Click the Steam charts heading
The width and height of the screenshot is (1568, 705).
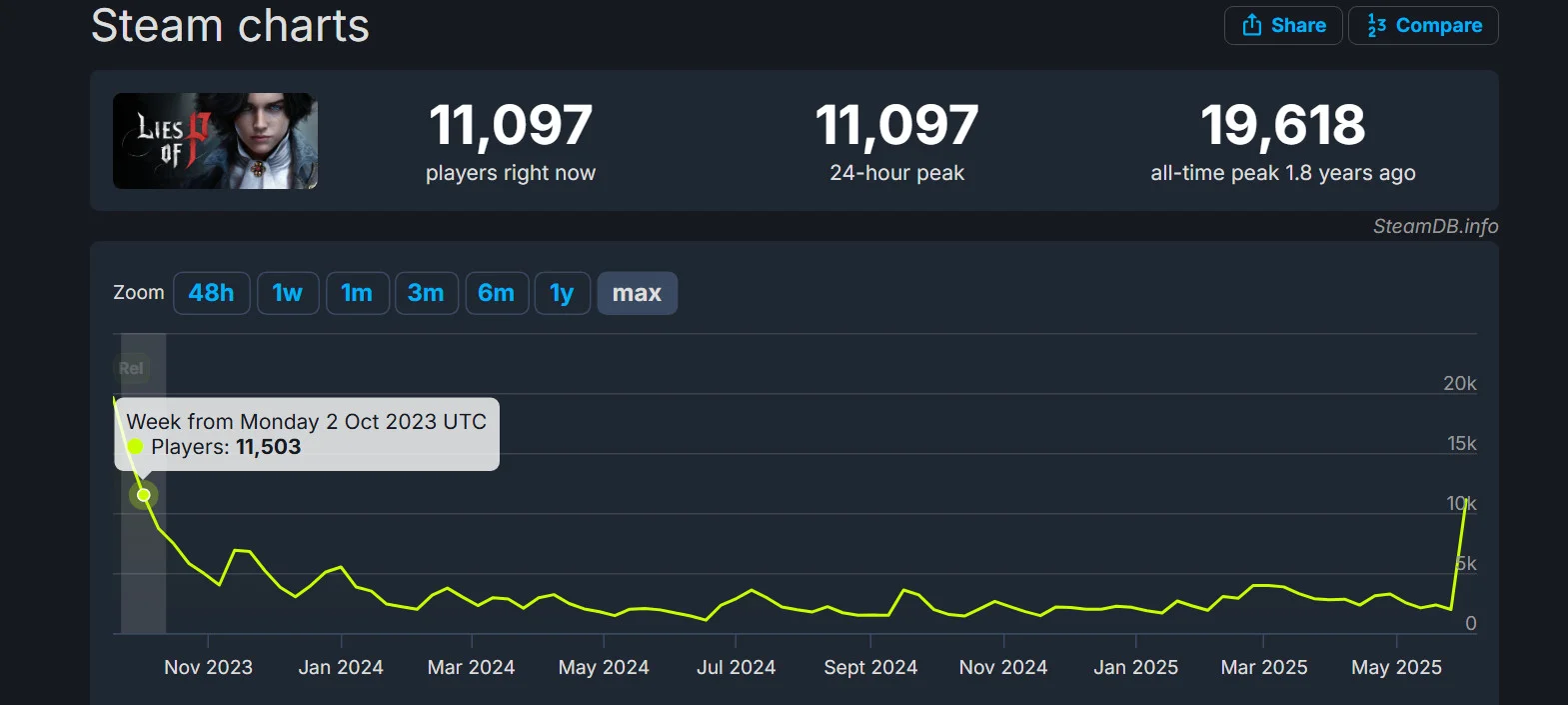point(231,25)
